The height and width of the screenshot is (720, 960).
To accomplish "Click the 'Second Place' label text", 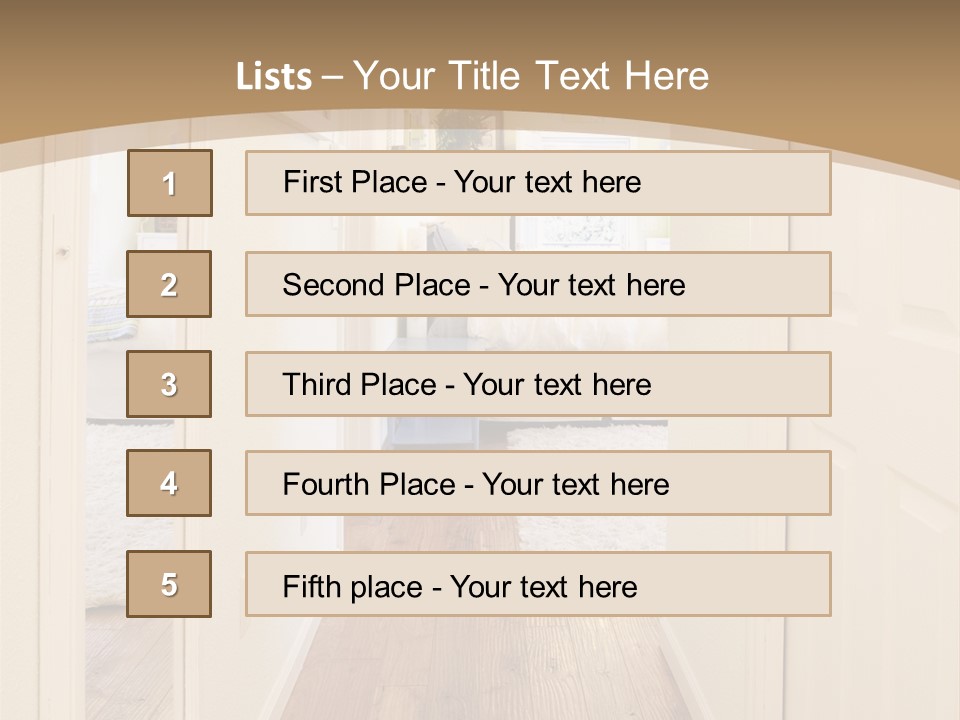I will [377, 285].
